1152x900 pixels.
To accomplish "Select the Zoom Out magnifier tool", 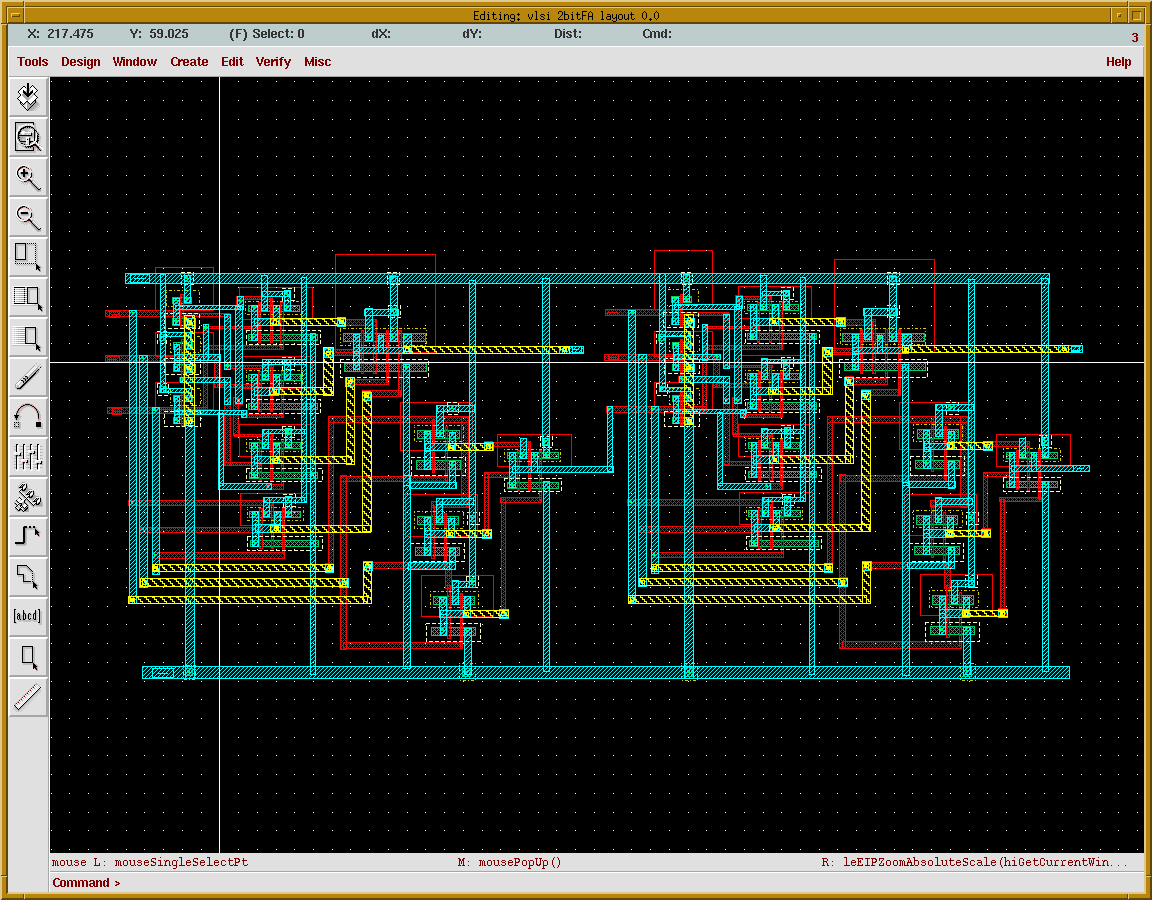I will click(28, 216).
